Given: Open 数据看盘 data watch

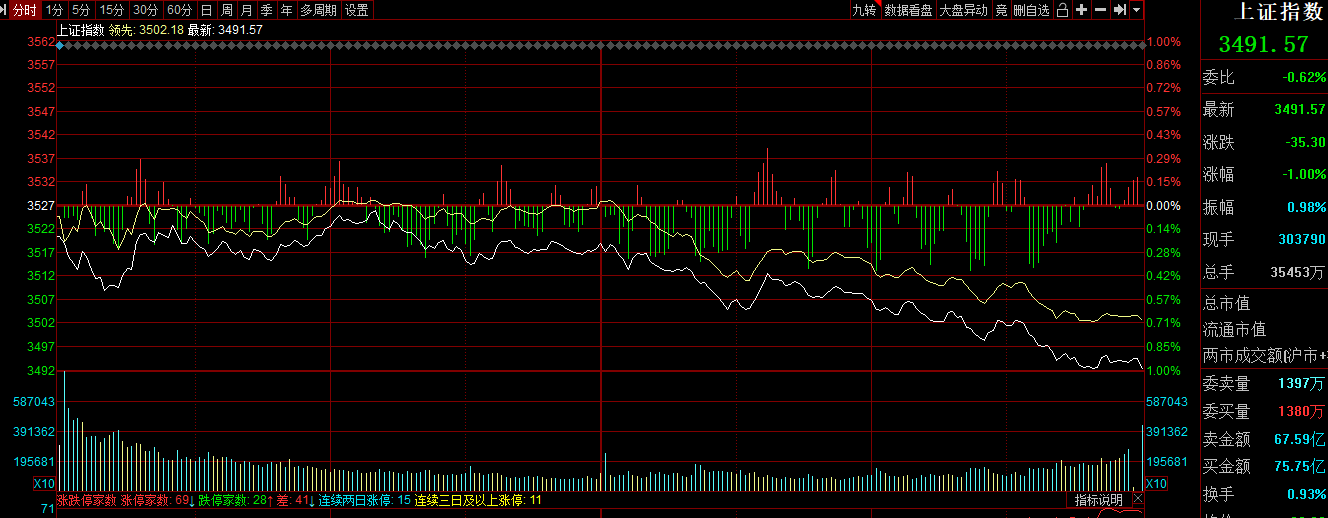Looking at the screenshot, I should (908, 10).
